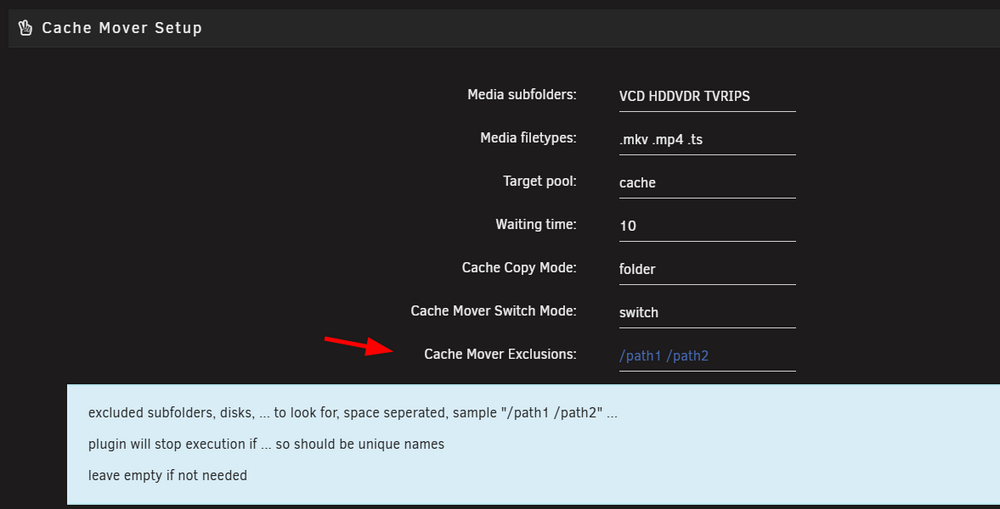Click help text 'plugin will stop execution if'

click(173, 445)
